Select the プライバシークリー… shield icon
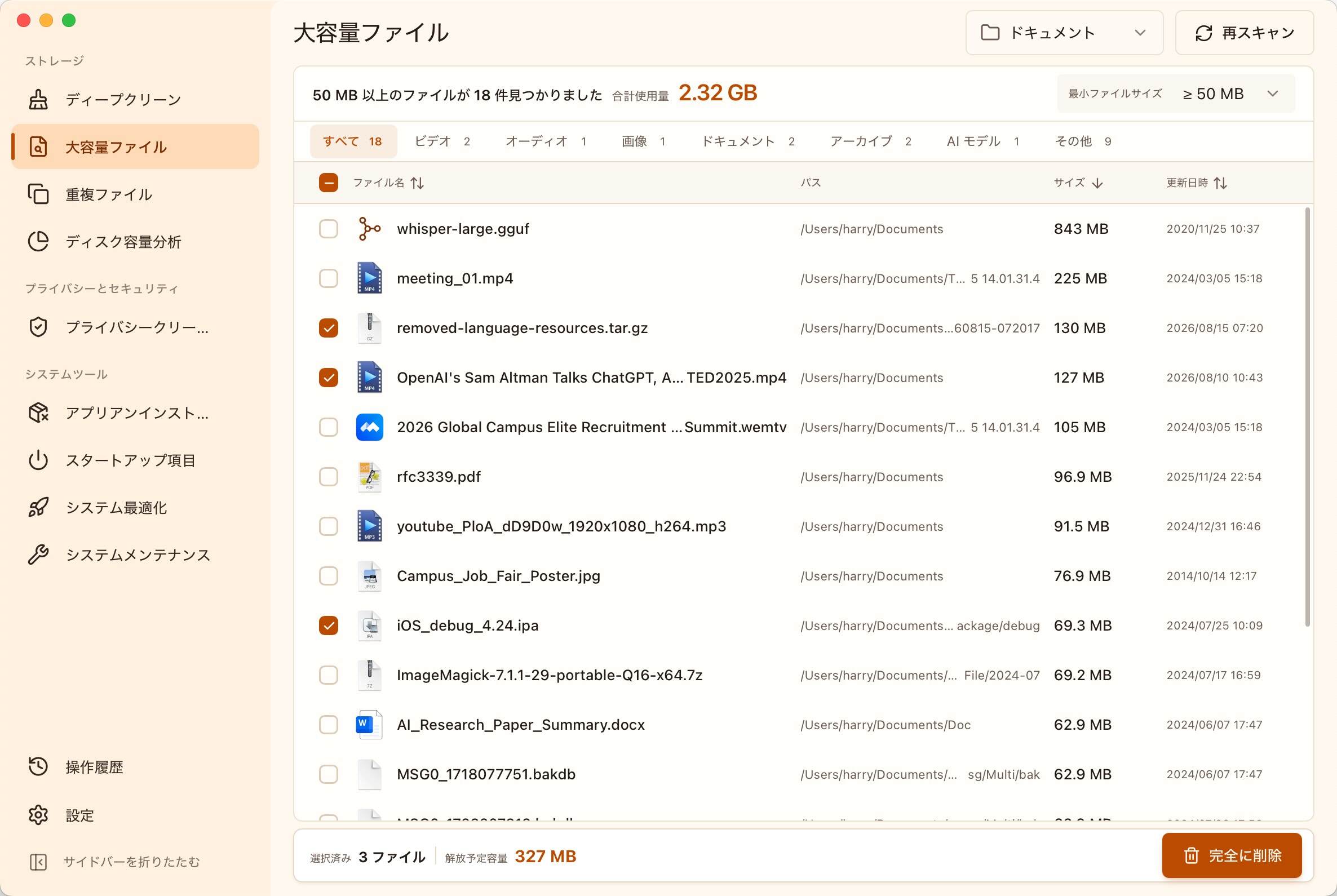Screen dimensions: 1337x896 click(38, 327)
